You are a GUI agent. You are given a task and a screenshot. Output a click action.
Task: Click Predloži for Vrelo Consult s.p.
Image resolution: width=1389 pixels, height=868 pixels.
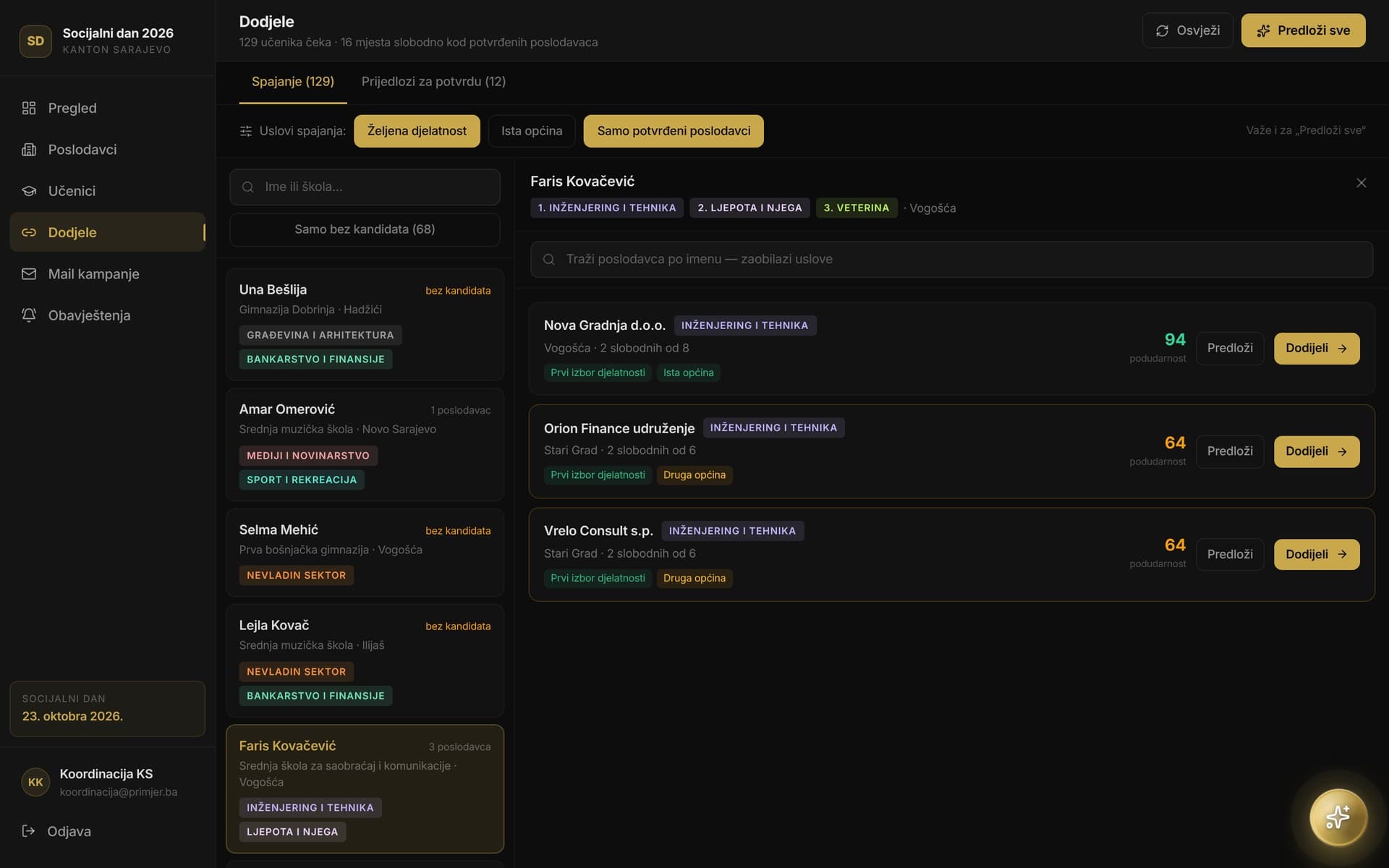click(1230, 554)
